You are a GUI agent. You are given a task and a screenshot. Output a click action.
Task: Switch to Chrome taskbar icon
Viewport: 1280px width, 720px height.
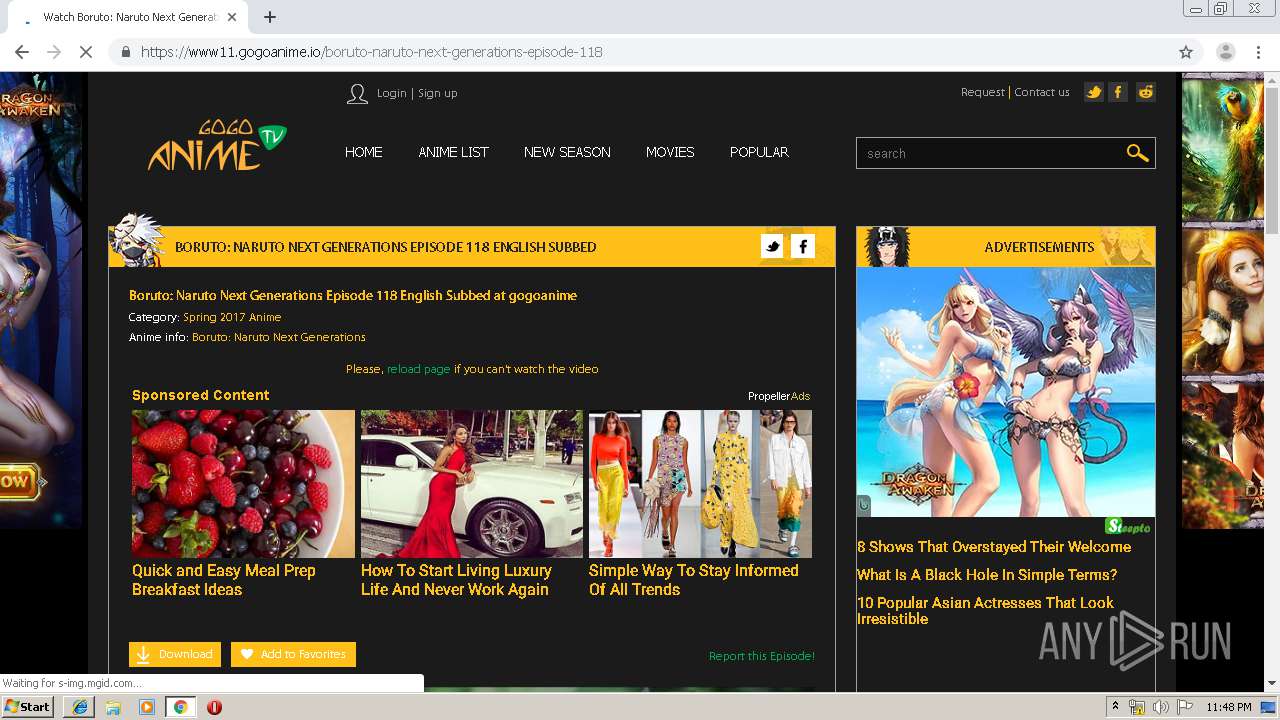pos(180,707)
